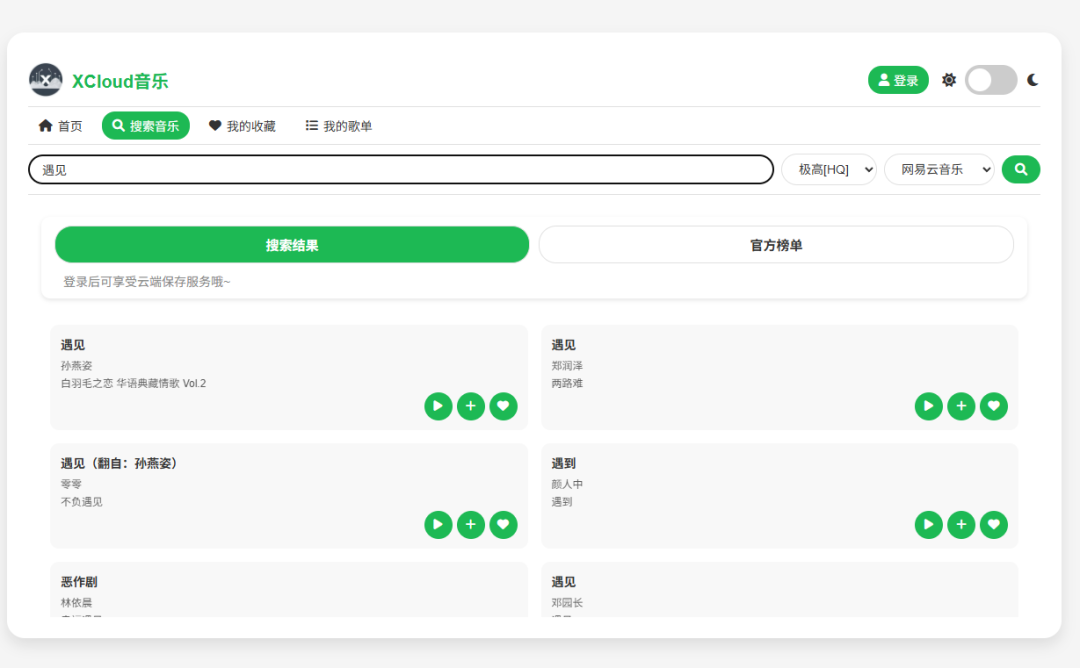Select the 搜索结果 tab button

(x=291, y=244)
